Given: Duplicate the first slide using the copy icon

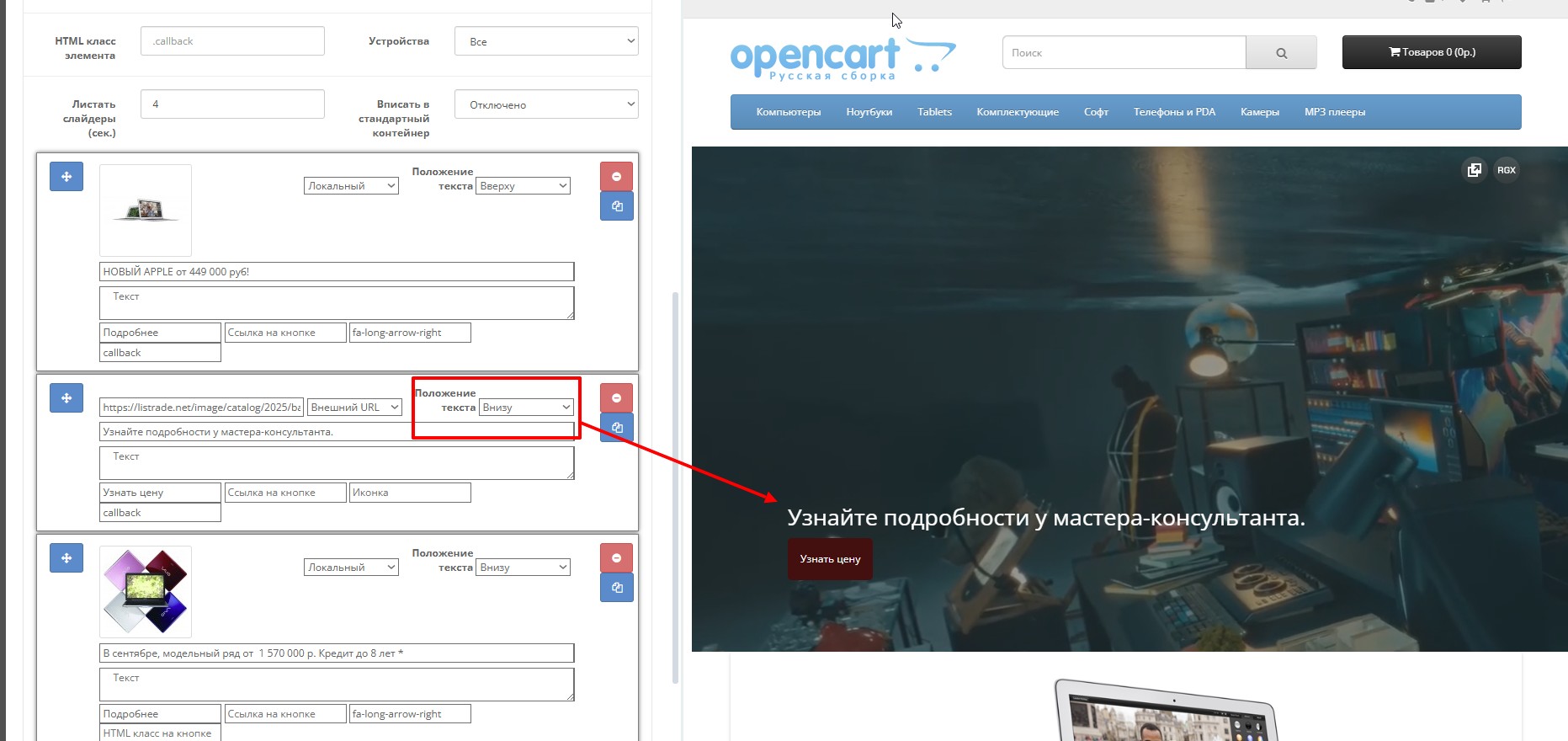Looking at the screenshot, I should click(x=616, y=206).
